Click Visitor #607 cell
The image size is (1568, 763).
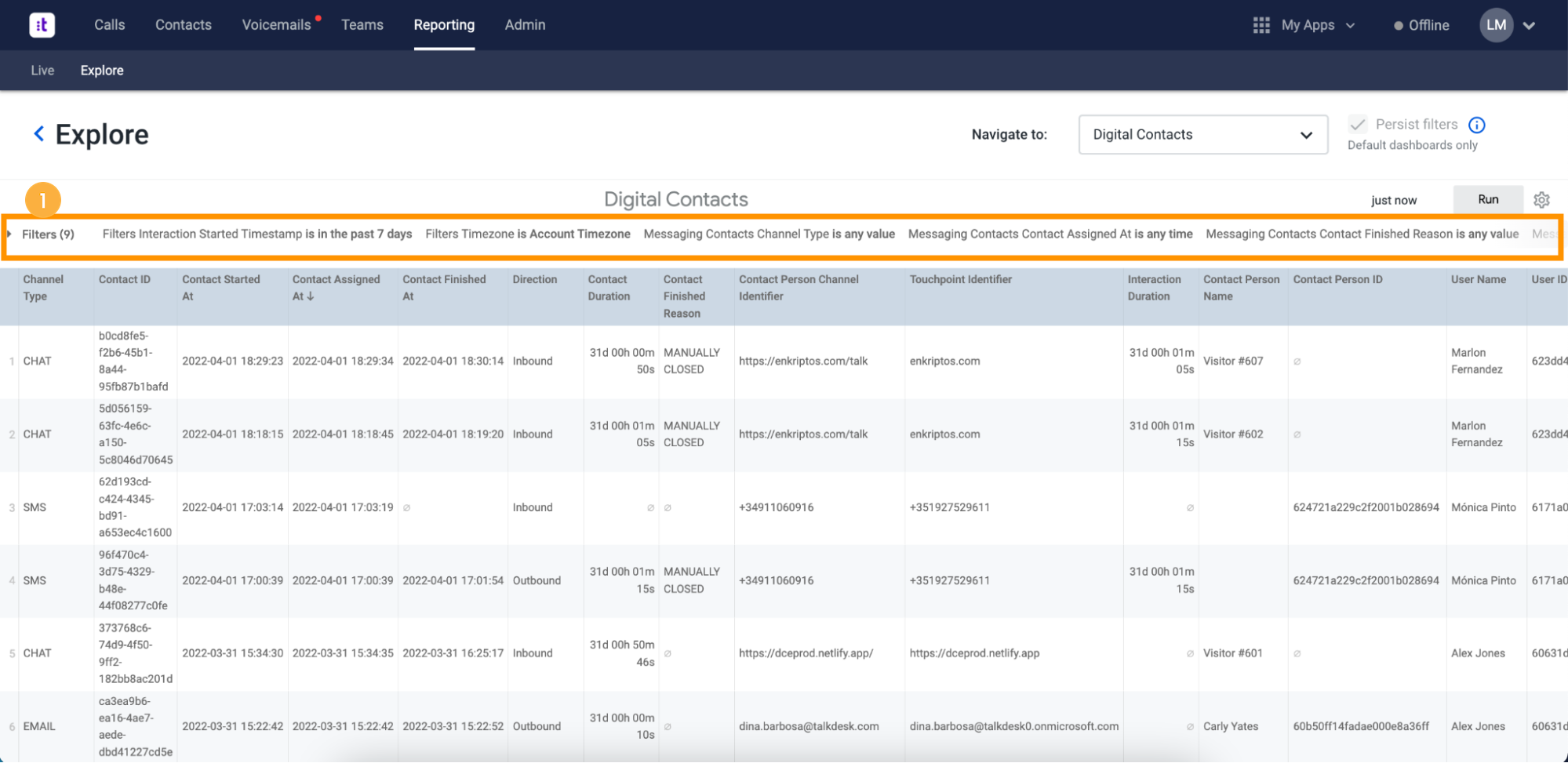tap(1233, 362)
